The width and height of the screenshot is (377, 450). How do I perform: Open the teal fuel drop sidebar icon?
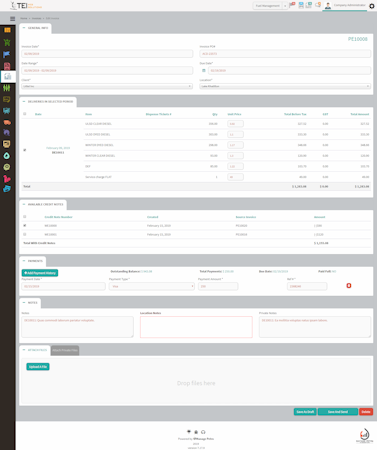pyautogui.click(x=7, y=156)
